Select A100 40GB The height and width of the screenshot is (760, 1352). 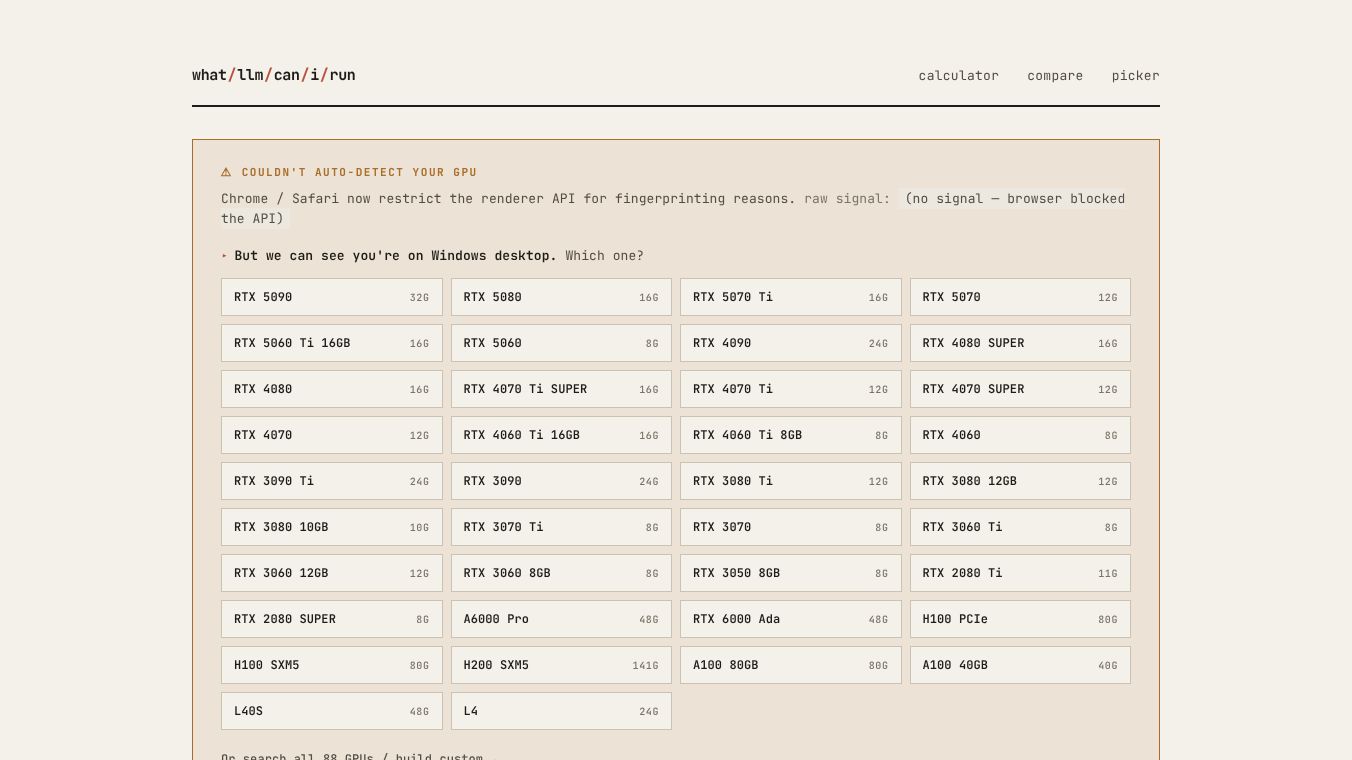[x=1020, y=665]
